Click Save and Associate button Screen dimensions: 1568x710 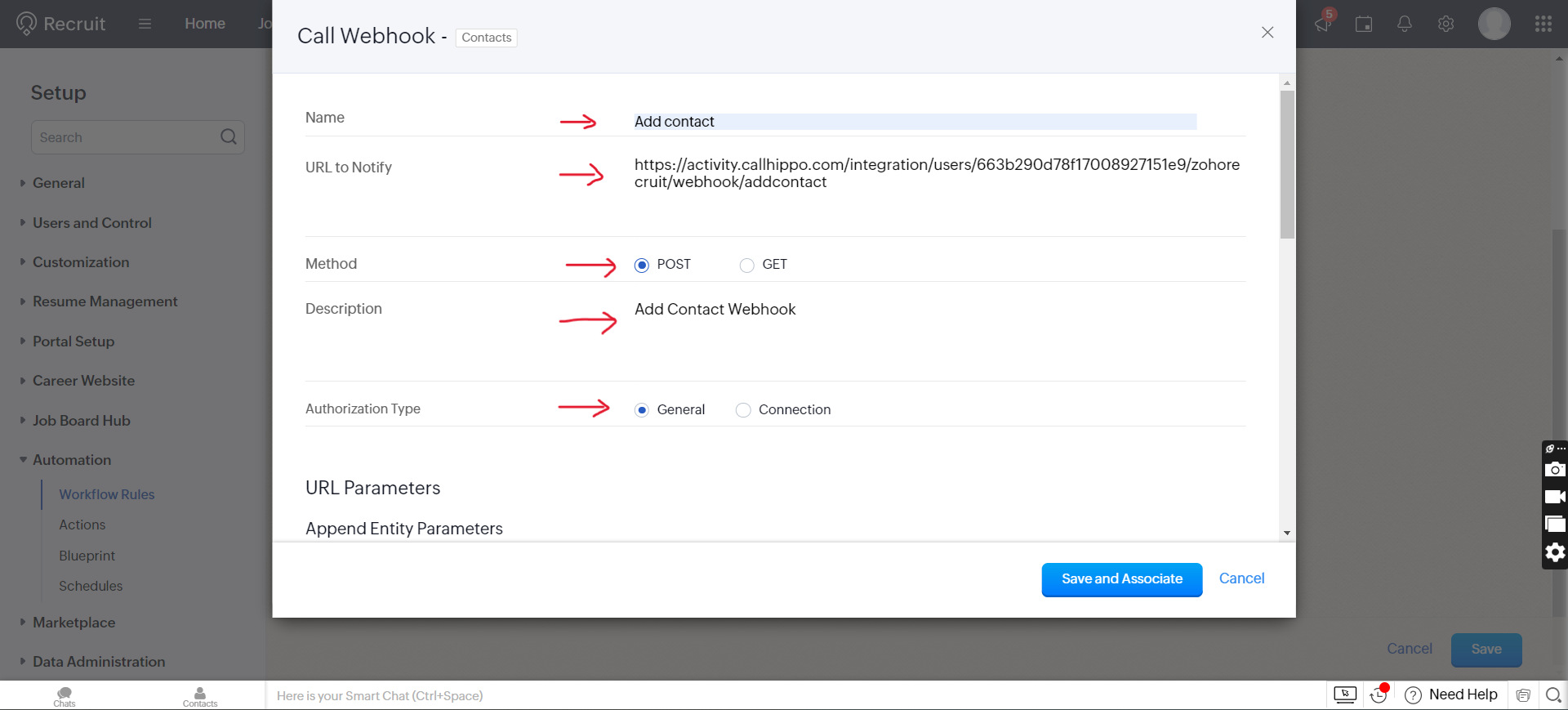(x=1122, y=579)
